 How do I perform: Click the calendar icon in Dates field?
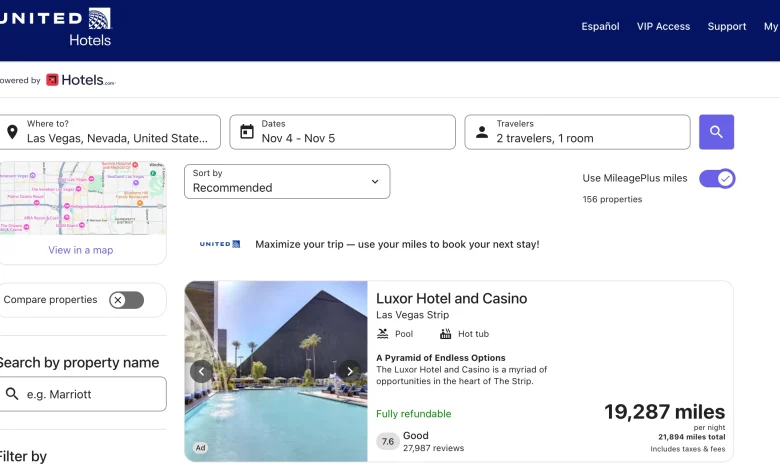tap(247, 132)
